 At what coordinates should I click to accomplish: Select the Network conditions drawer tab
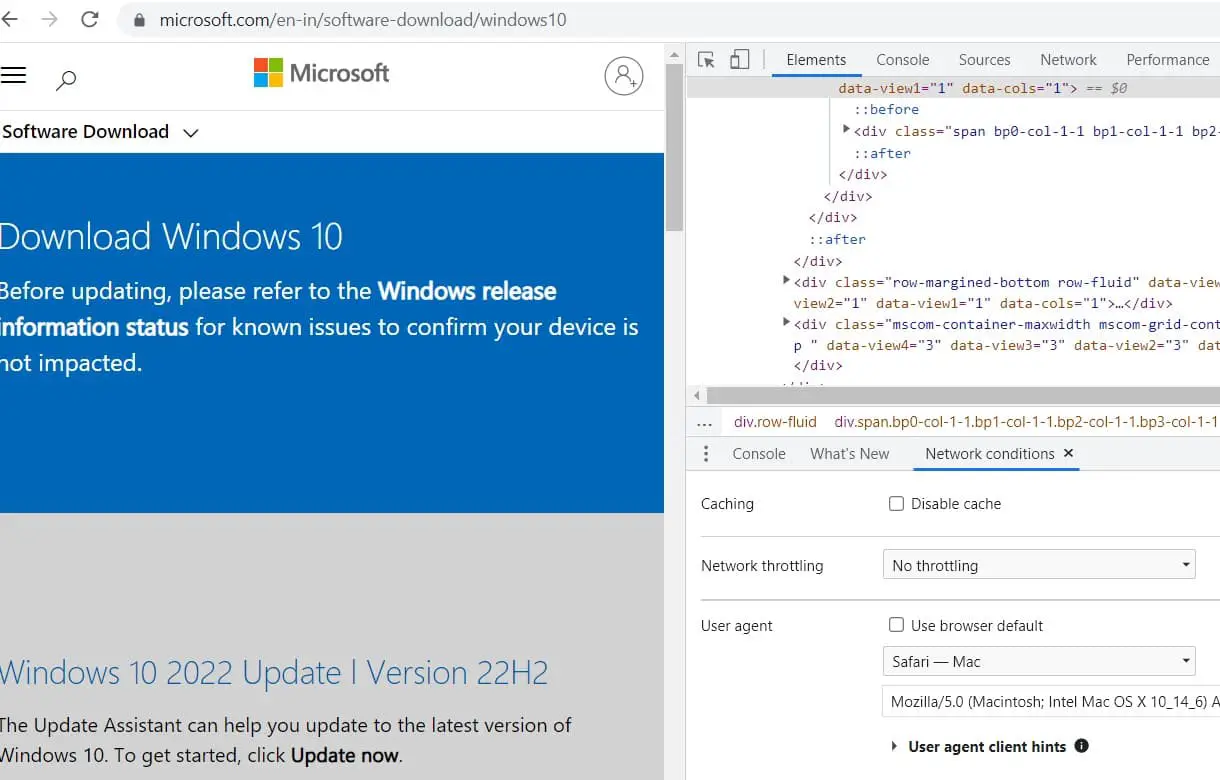coord(990,454)
